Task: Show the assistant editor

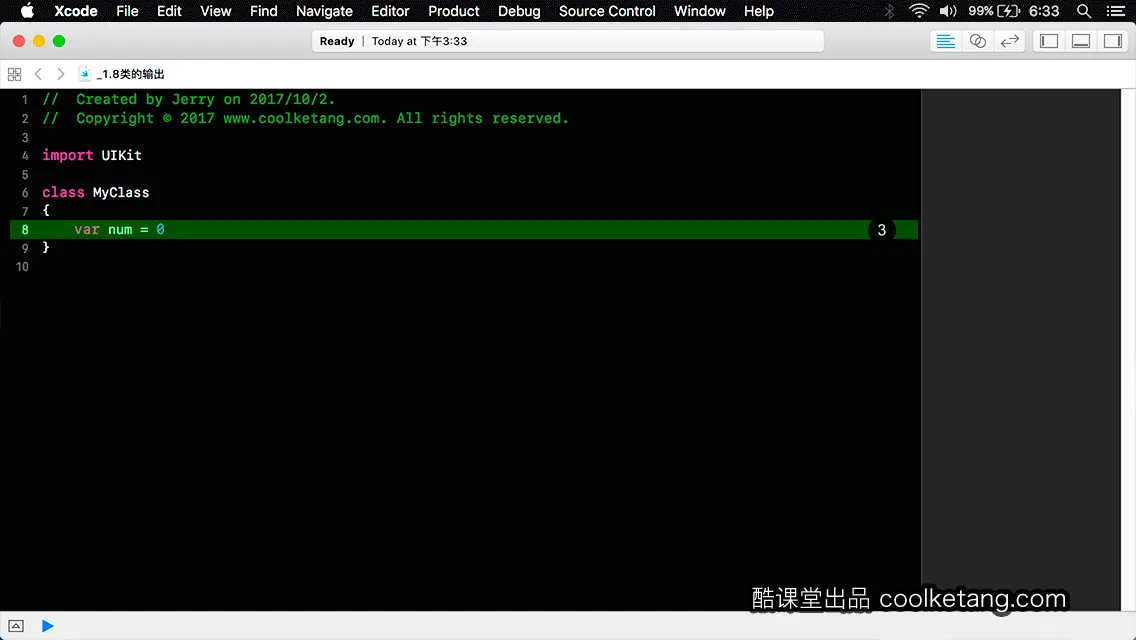Action: coord(977,41)
